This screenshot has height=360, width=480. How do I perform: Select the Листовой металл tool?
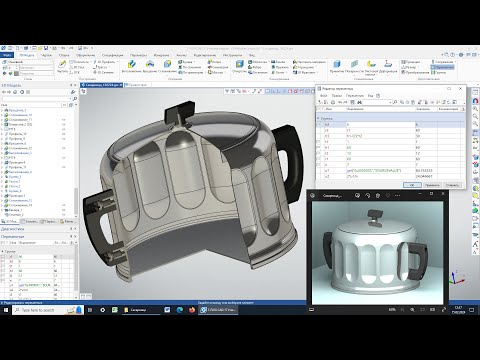pyautogui.click(x=371, y=67)
